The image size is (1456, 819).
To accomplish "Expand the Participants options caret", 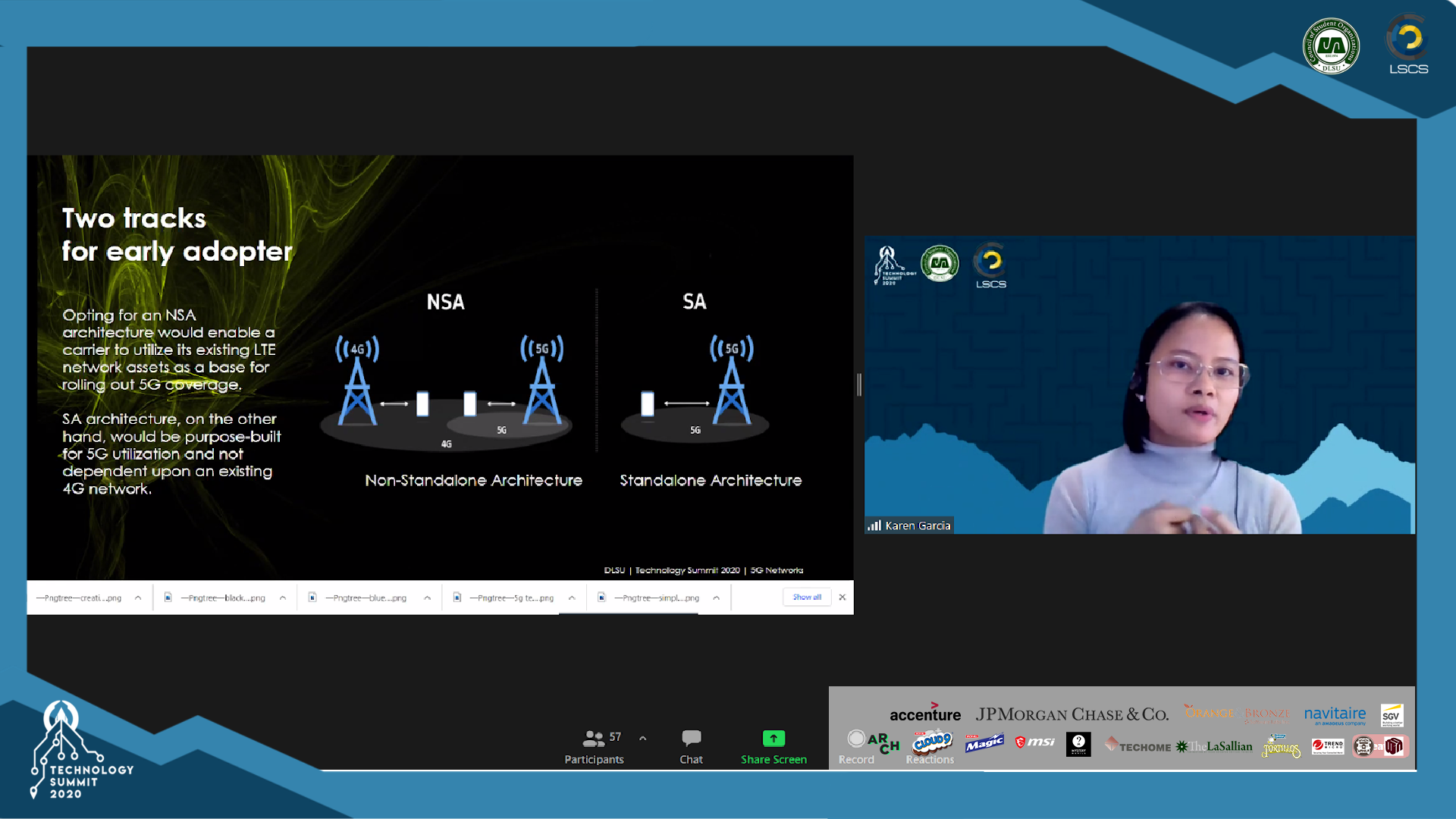I will [642, 738].
